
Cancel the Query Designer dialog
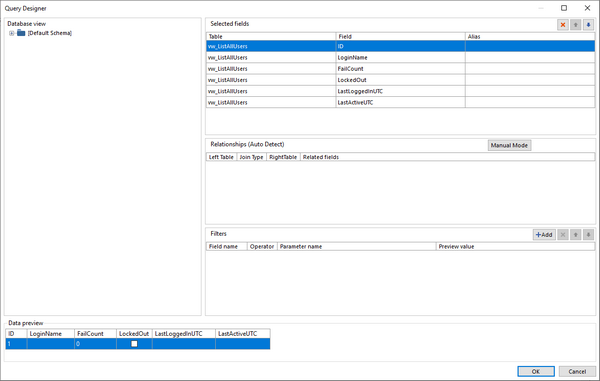click(577, 371)
